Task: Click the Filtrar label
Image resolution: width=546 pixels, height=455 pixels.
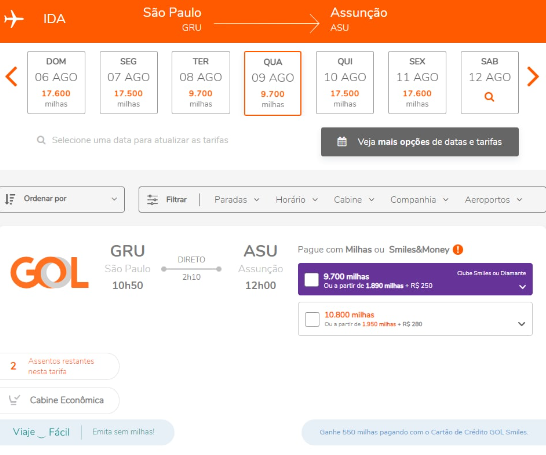Action: [176, 200]
